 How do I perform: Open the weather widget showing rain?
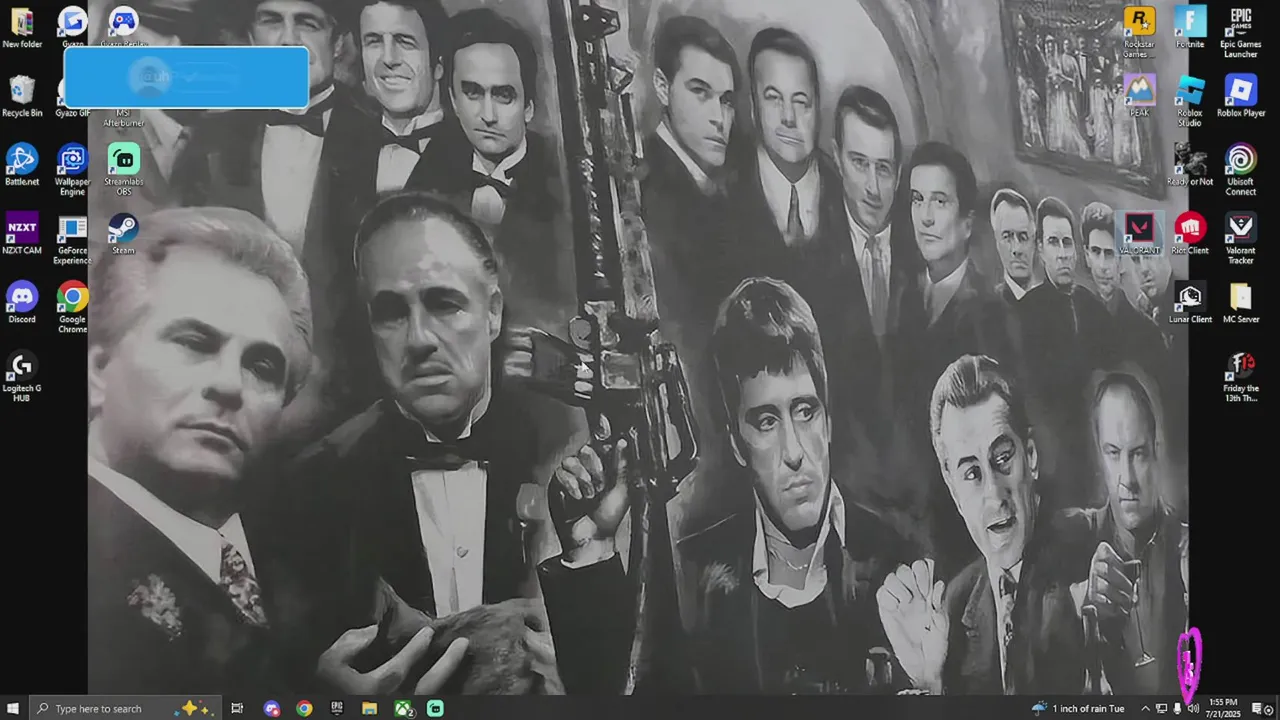1078,708
